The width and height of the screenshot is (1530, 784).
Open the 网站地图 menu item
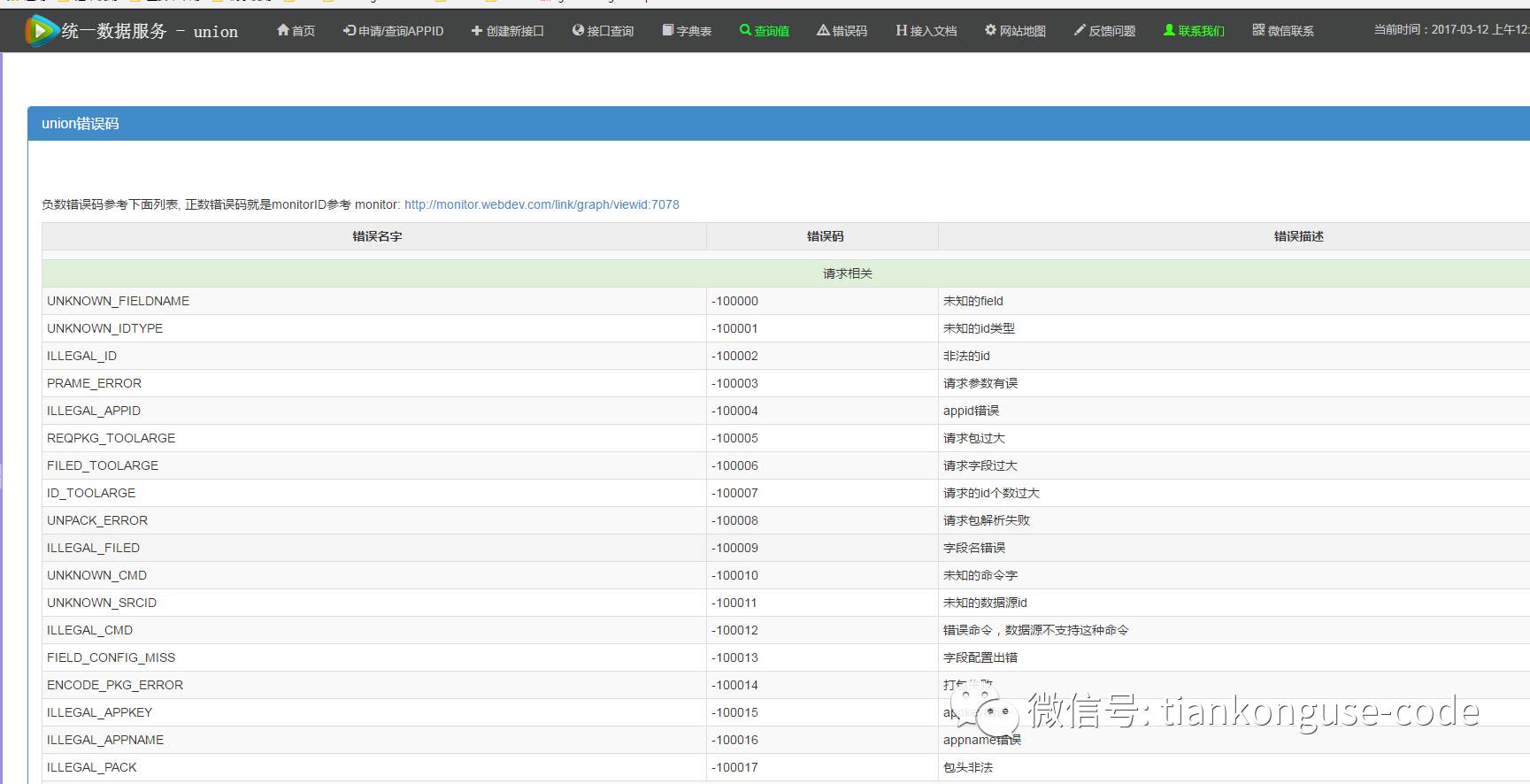click(1016, 31)
